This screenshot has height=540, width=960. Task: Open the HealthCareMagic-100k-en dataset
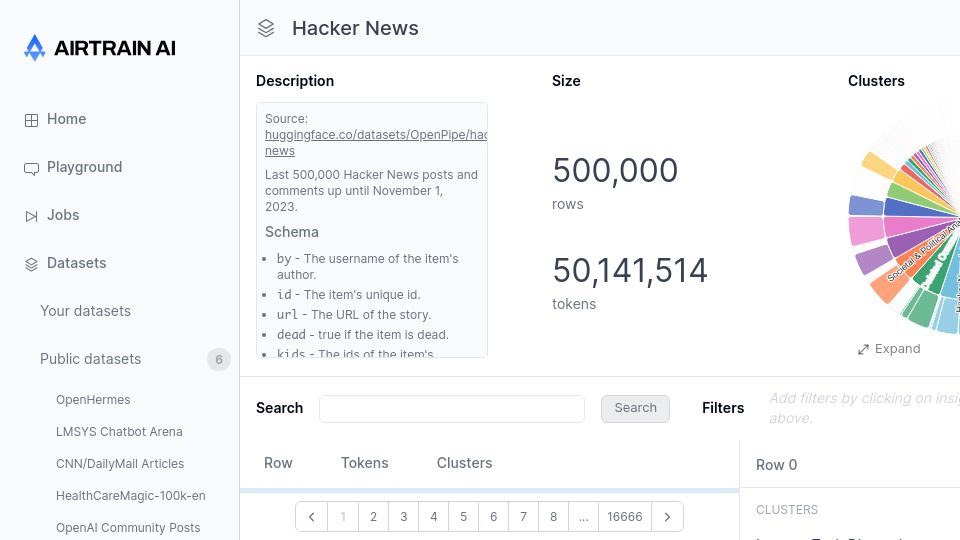[131, 495]
